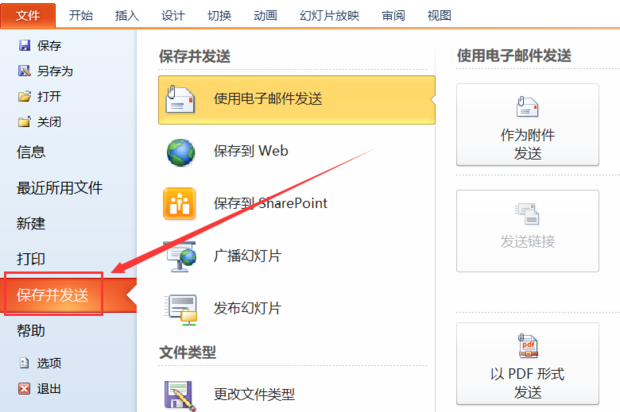Click the 作为附件发送 button
The height and width of the screenshot is (412, 620).
point(527,125)
